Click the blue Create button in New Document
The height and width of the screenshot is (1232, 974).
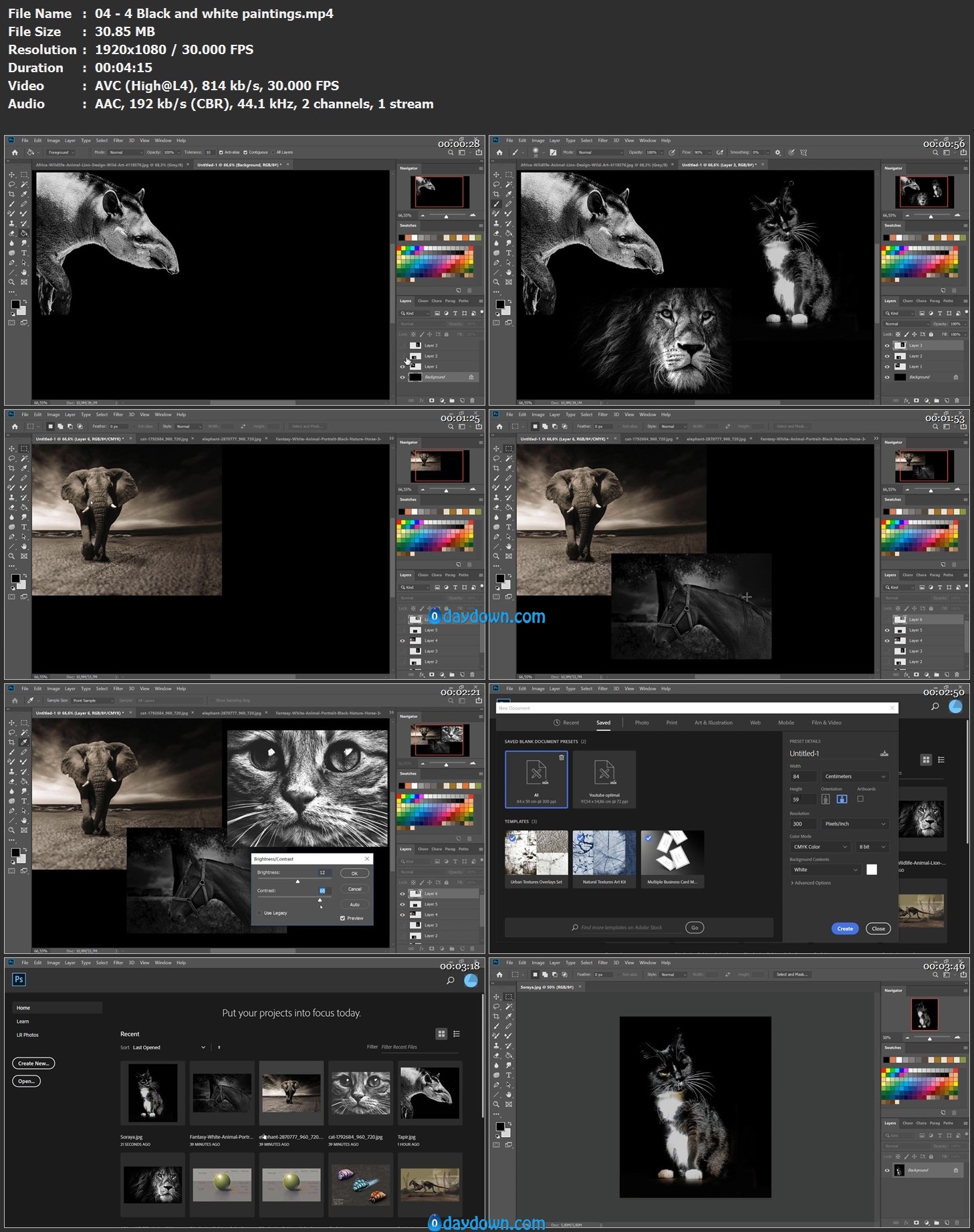(845, 929)
